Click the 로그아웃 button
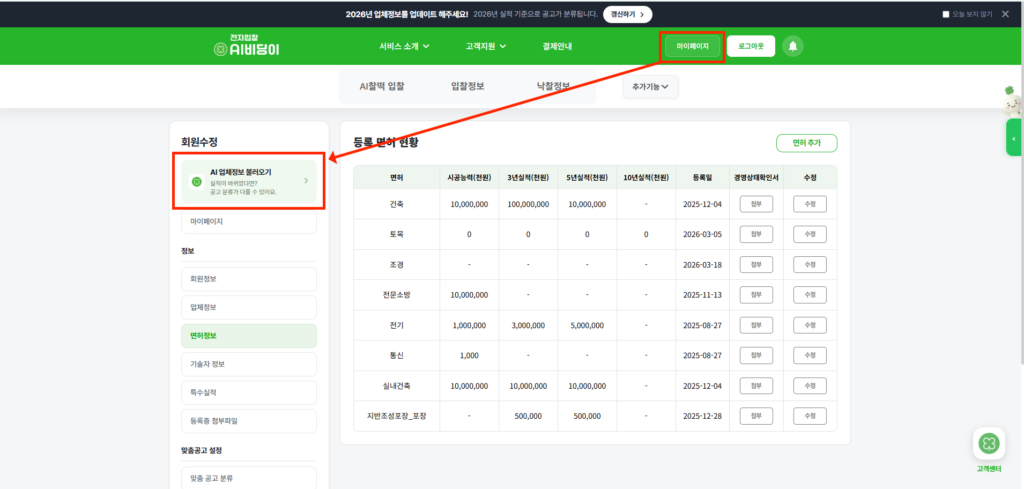The width and height of the screenshot is (1024, 489). click(x=751, y=46)
